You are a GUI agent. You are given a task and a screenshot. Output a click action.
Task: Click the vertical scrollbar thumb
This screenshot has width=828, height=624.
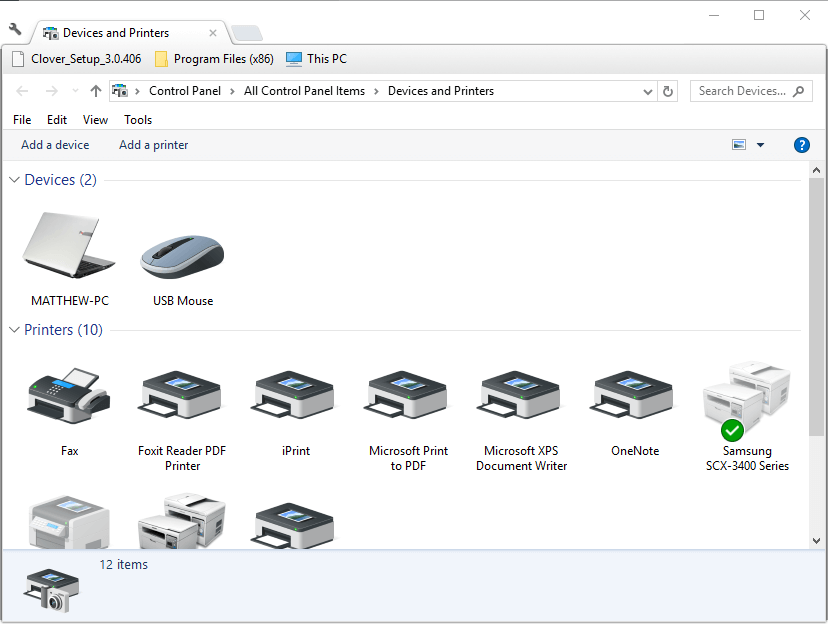point(816,307)
